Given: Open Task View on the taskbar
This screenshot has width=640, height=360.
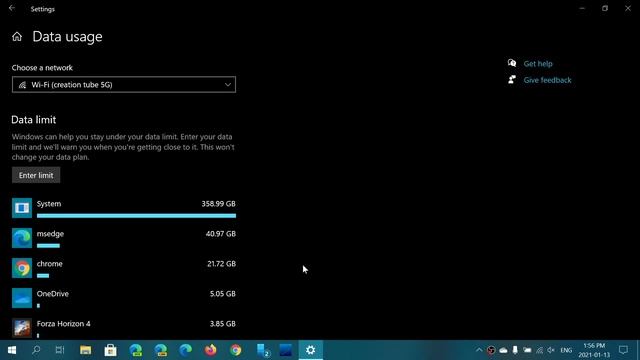Looking at the screenshot, I should click(x=60, y=350).
